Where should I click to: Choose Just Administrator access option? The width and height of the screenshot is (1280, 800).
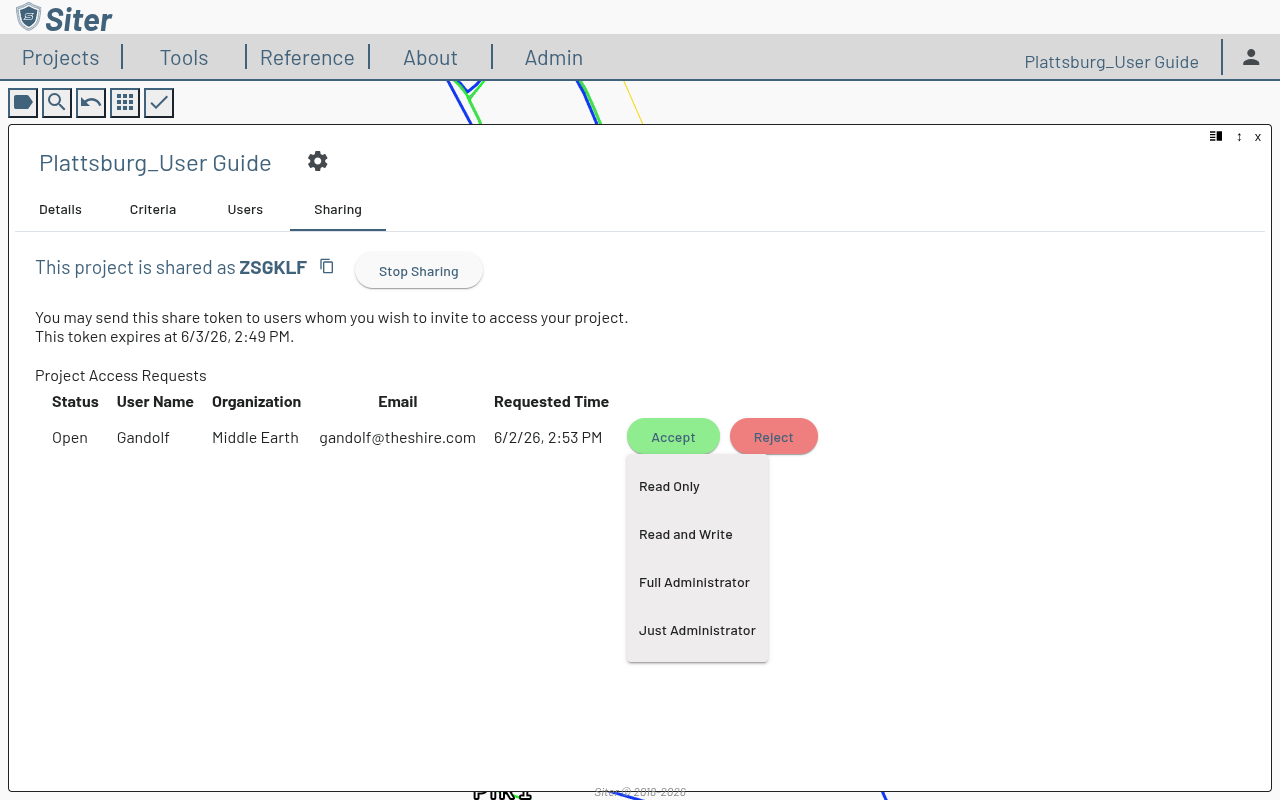698,630
